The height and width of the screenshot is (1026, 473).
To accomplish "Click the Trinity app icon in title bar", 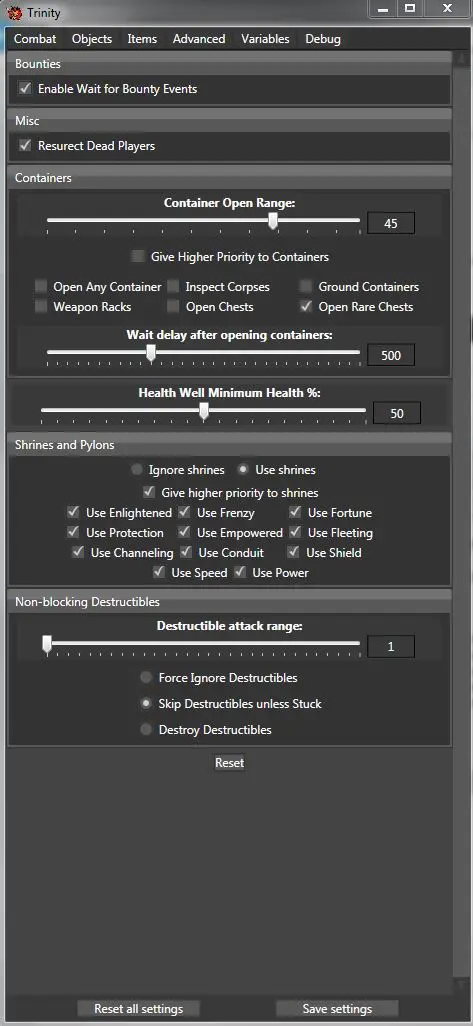I will tap(16, 12).
